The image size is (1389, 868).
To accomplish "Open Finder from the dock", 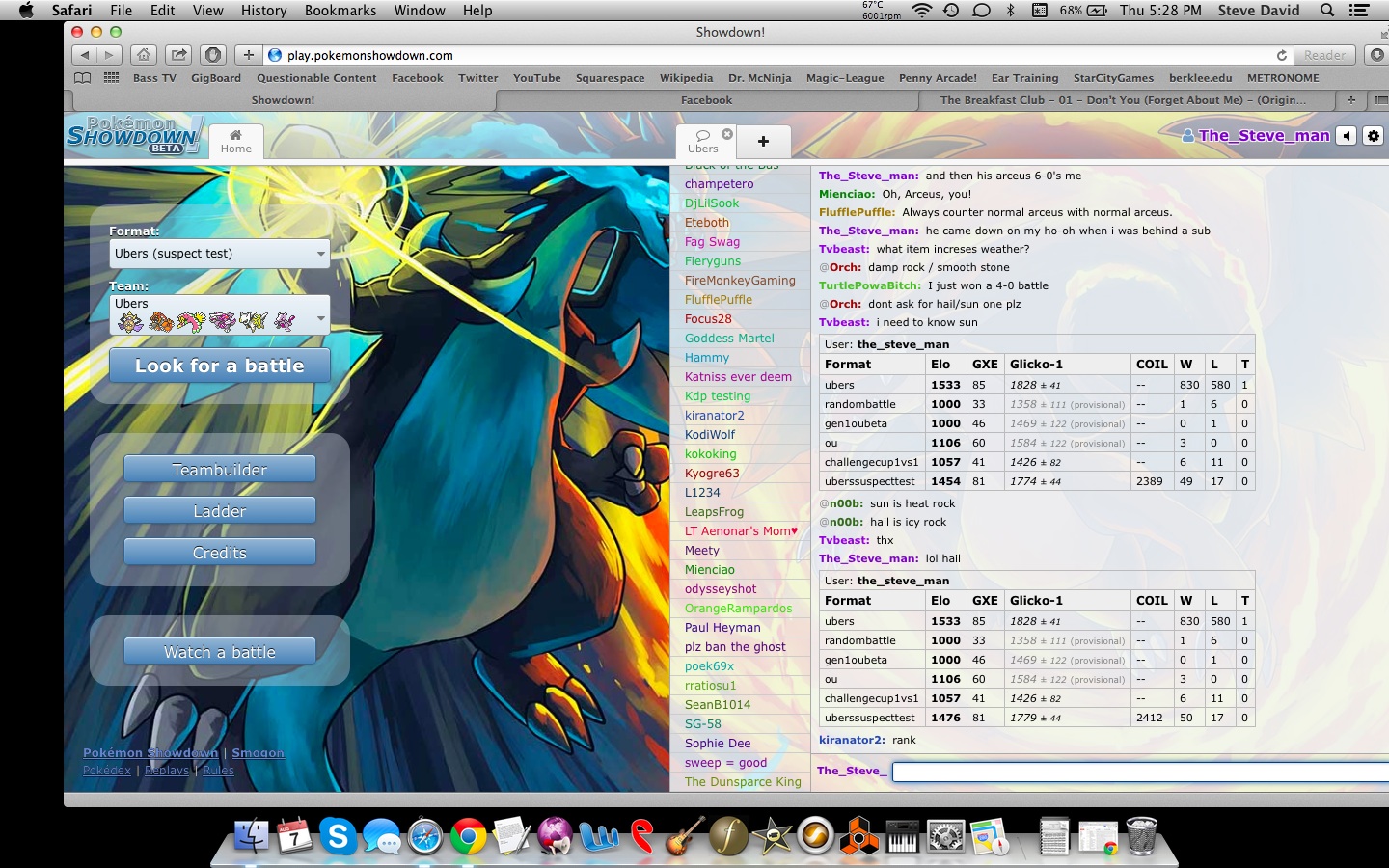I will point(252,835).
